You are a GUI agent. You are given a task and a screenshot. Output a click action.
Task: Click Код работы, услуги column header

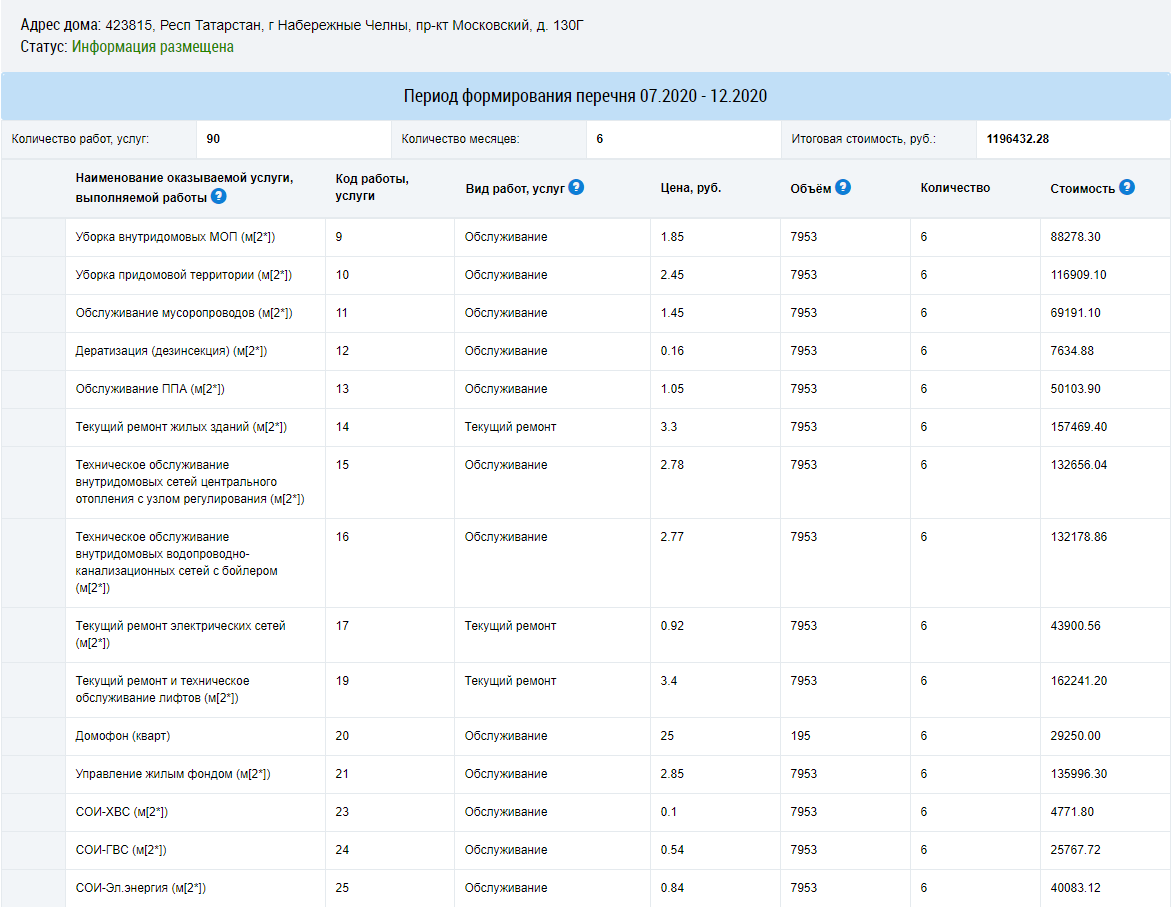tap(372, 188)
